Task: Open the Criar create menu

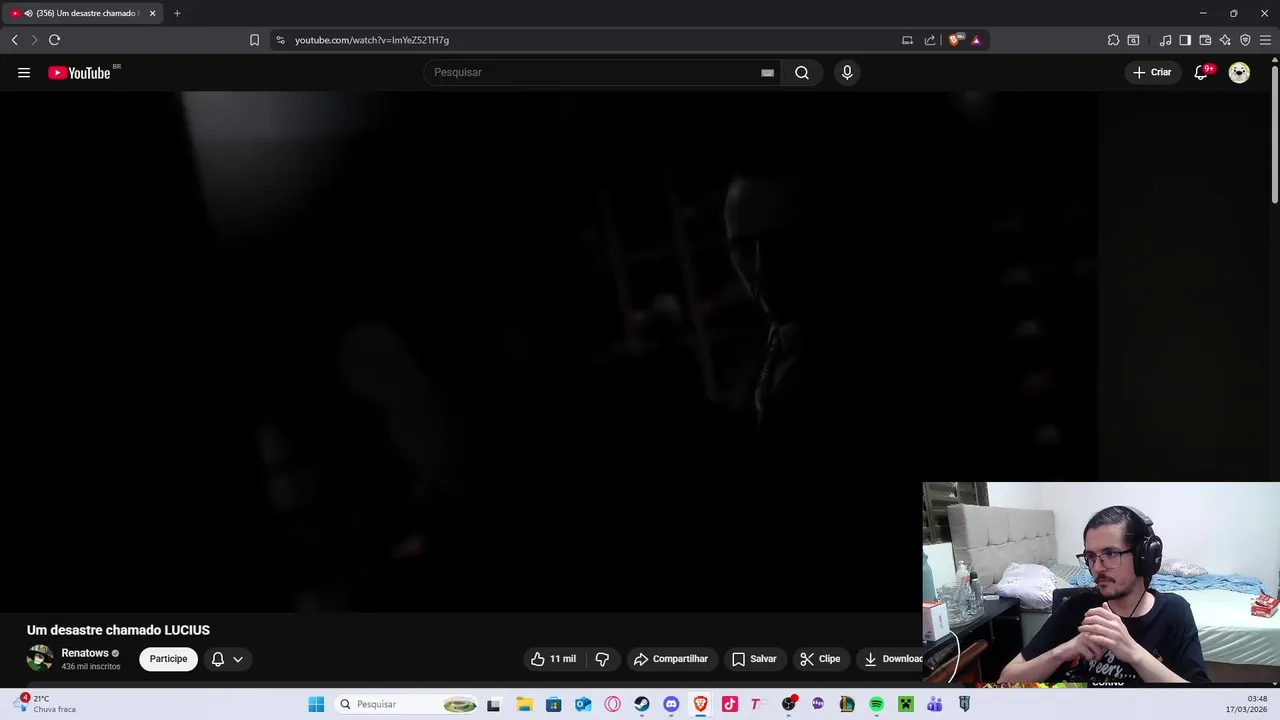Action: (1151, 72)
